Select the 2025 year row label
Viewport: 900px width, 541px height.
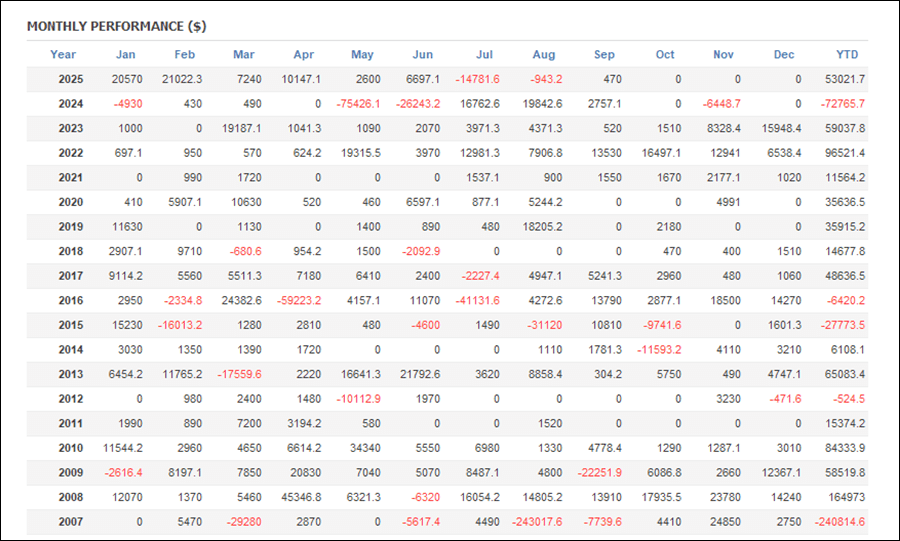[x=71, y=79]
